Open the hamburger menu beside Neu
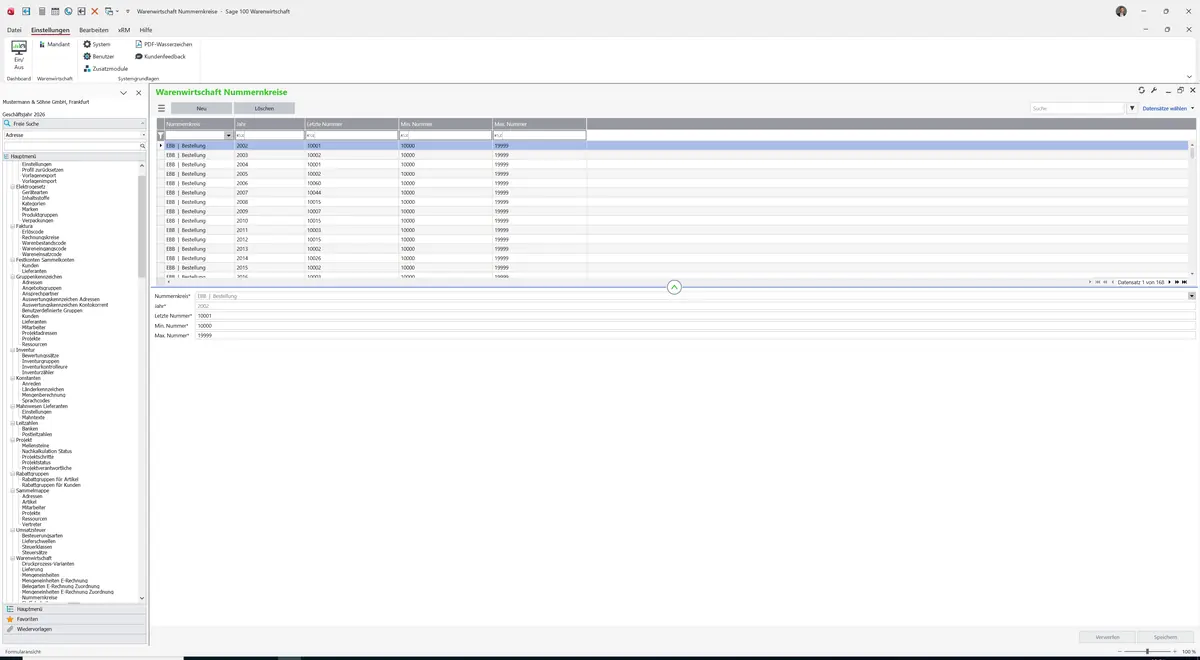Screen dimensions: 1200x660 (x=161, y=108)
